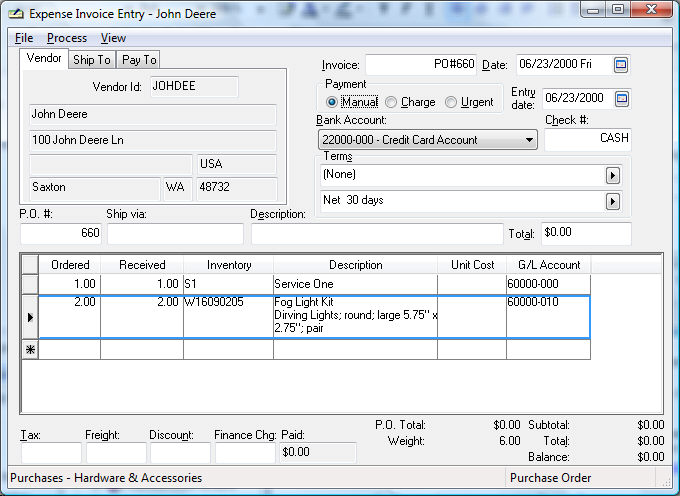Switch to the Vendor tab
This screenshot has height=496, width=680.
44,59
